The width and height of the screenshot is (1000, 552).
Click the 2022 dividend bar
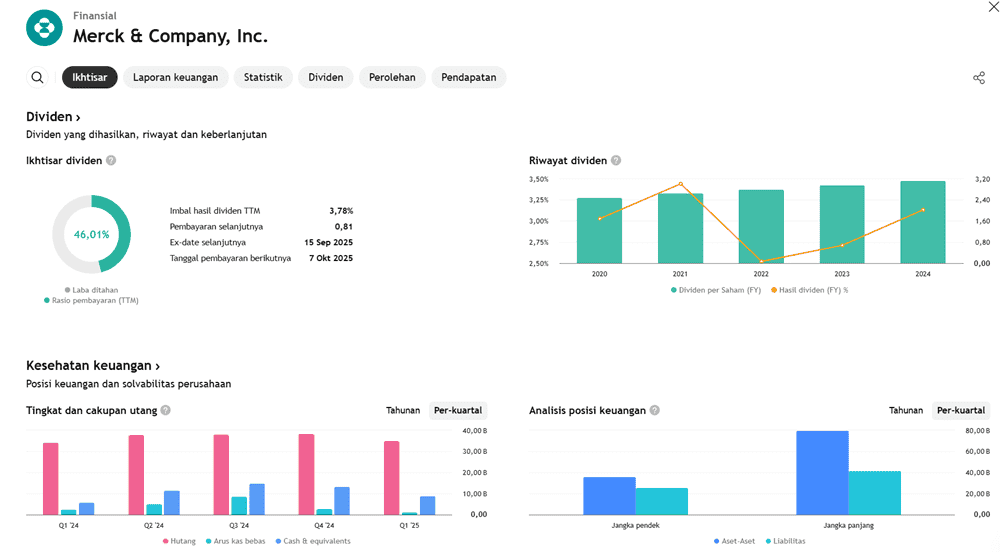pos(761,226)
